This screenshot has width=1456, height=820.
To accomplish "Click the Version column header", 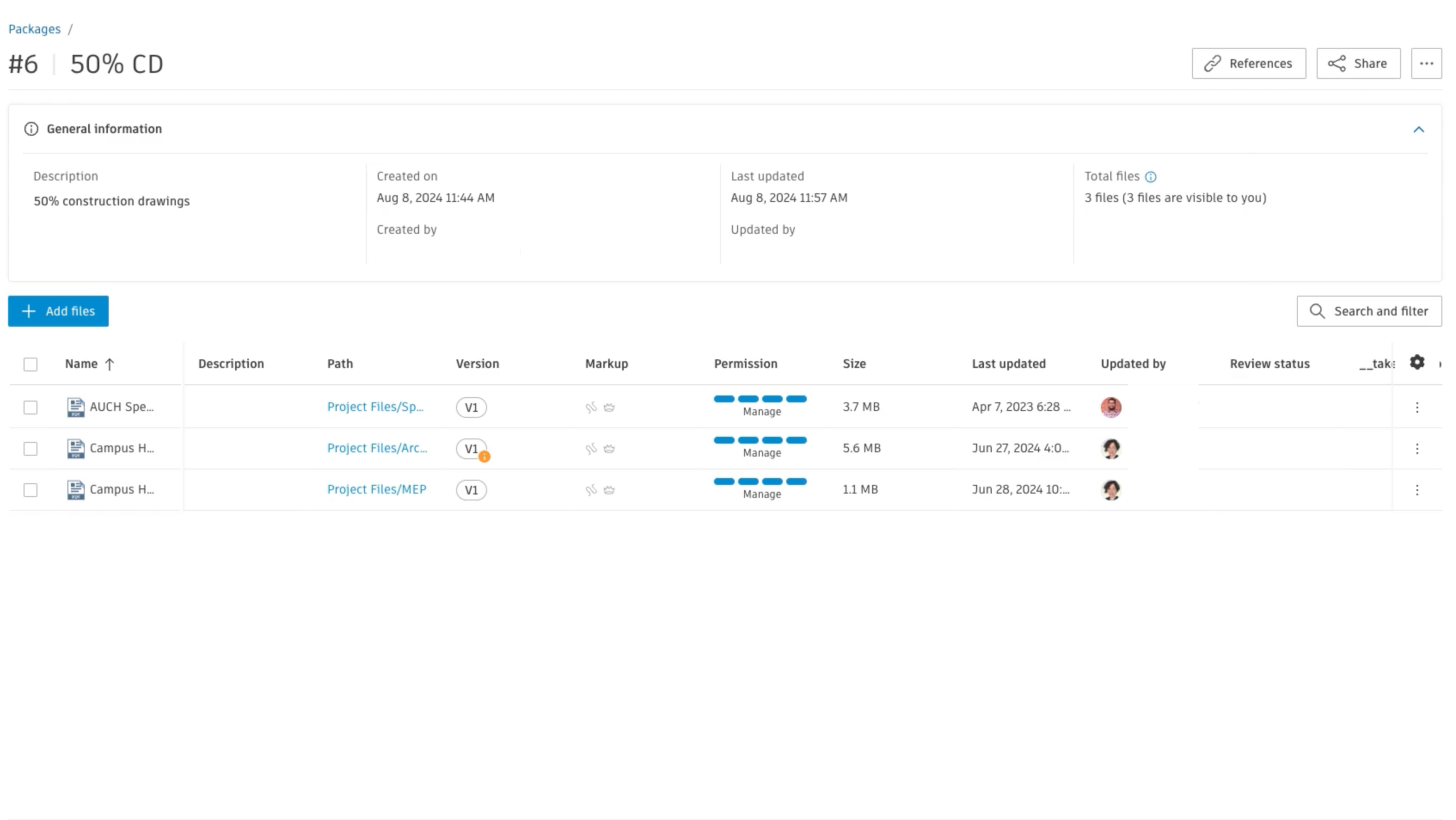I will click(477, 364).
